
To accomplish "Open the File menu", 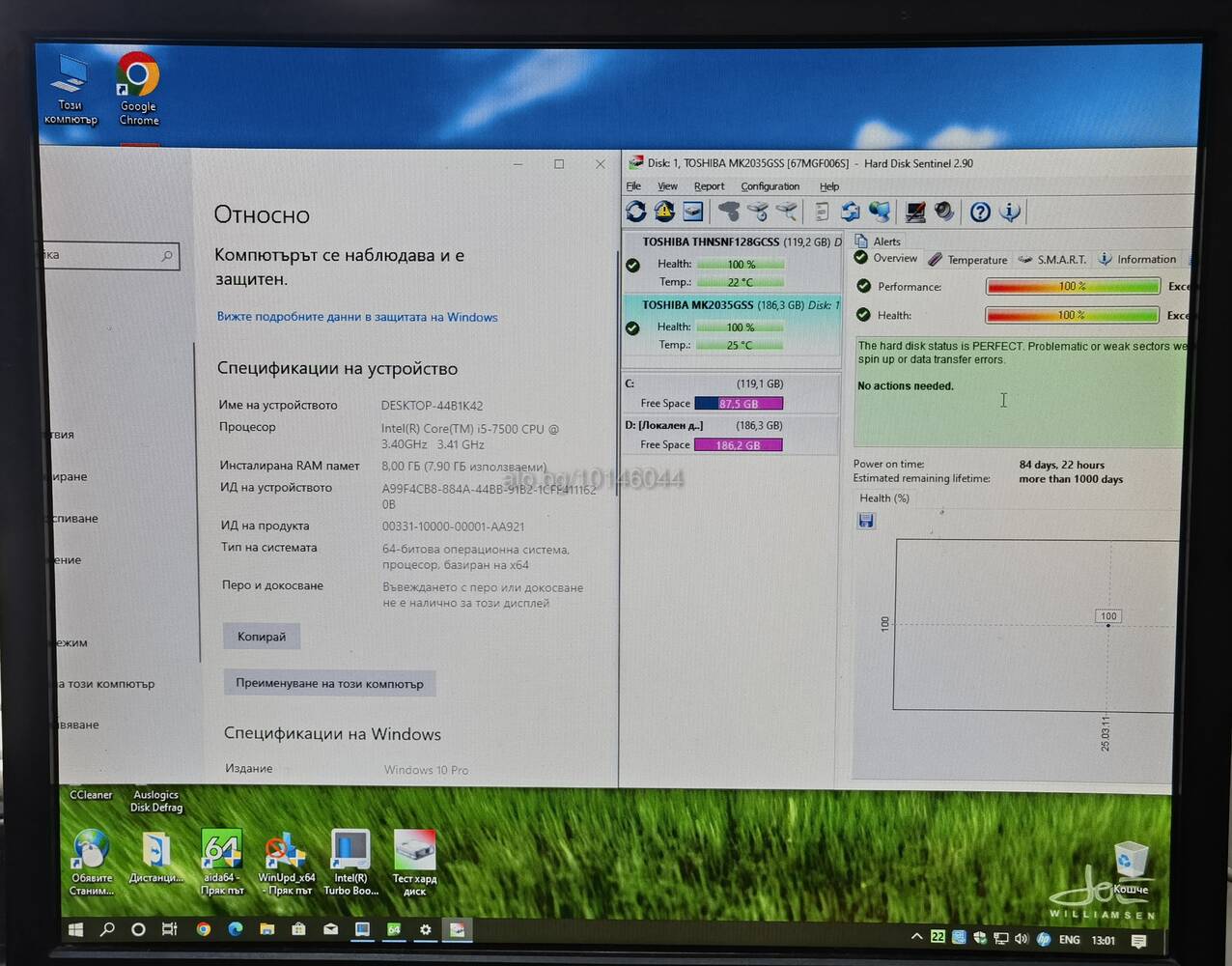I will [633, 186].
